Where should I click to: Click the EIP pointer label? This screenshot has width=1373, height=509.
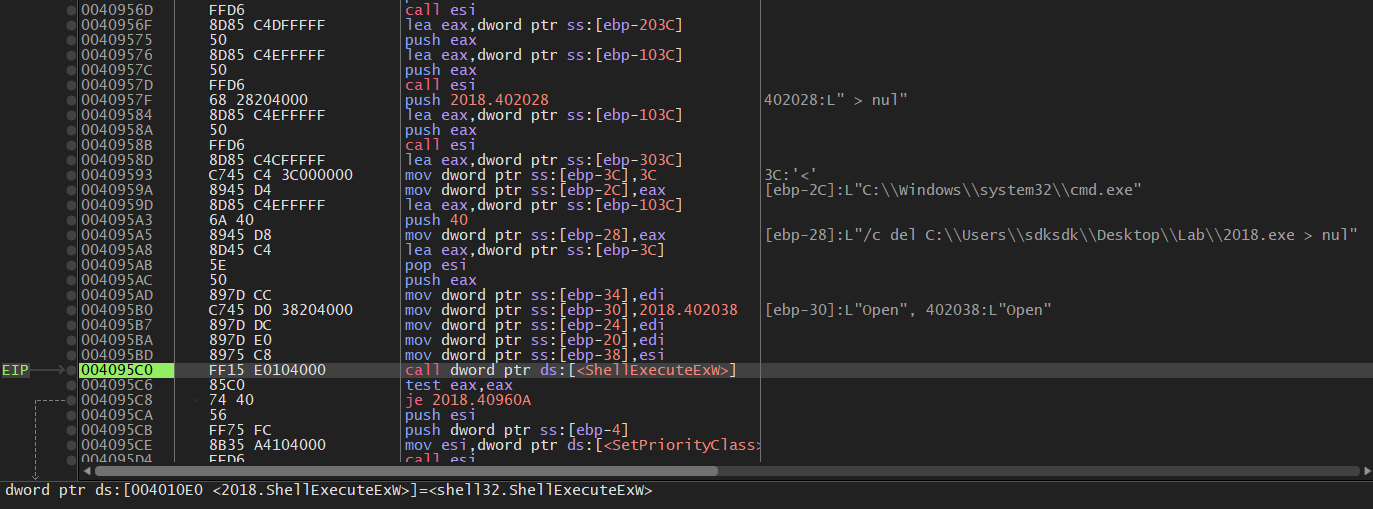pyautogui.click(x=14, y=370)
